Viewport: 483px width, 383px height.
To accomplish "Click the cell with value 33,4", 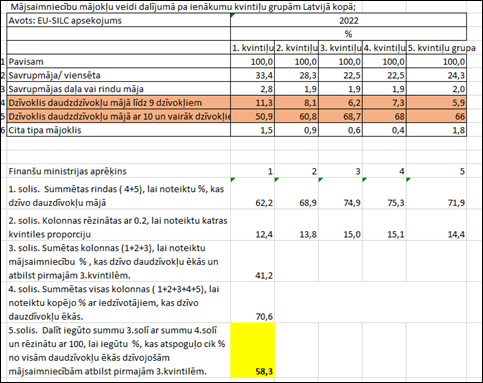I will [x=252, y=75].
